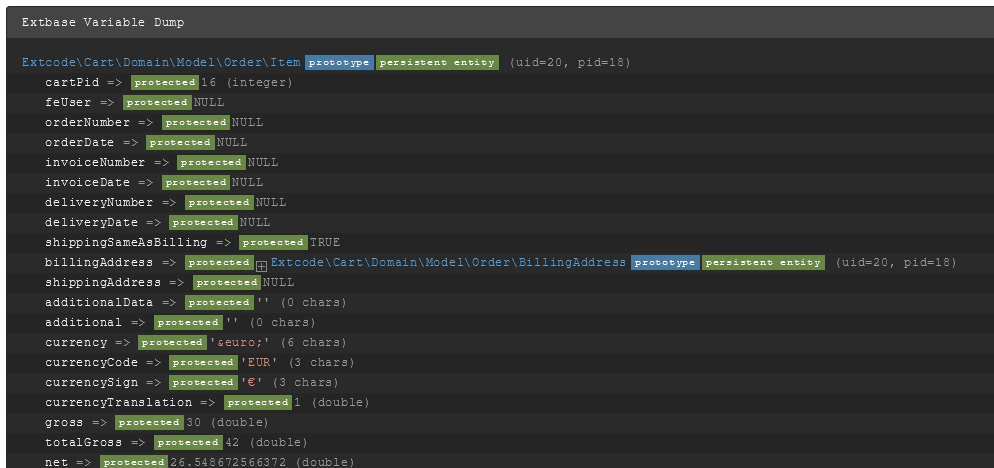This screenshot has width=994, height=468.
Task: Click the cartPid property name
Action: click(x=72, y=82)
